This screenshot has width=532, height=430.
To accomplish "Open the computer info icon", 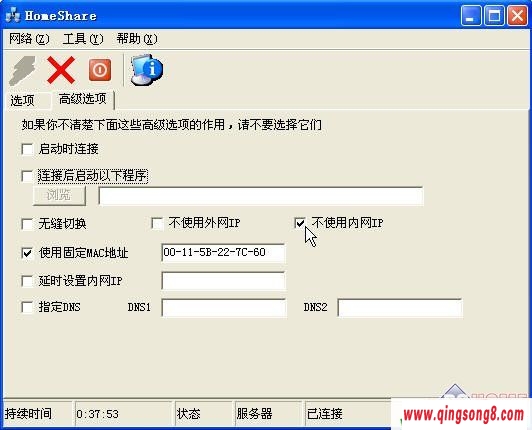I will [147, 69].
